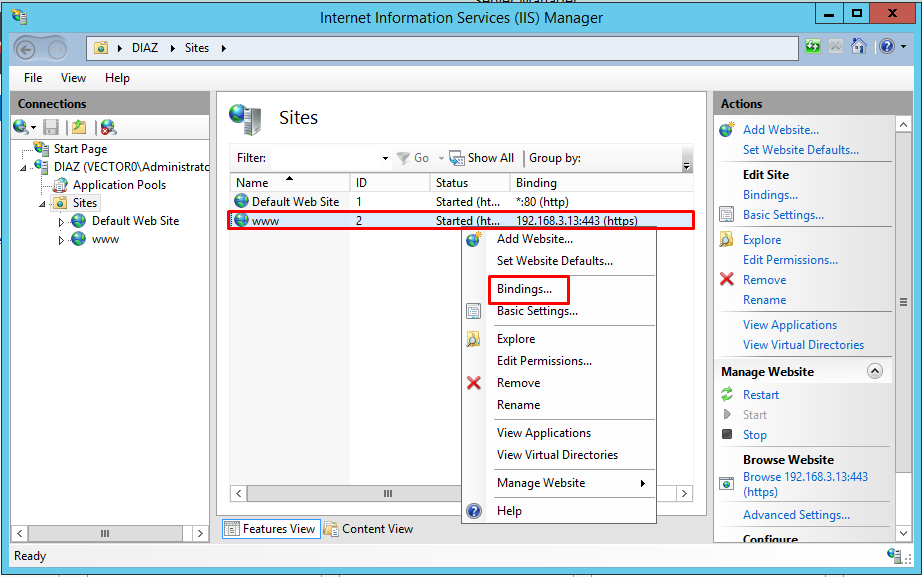The height and width of the screenshot is (577, 922).
Task: Open the Help toolbar dropdown arrow
Action: 903,46
